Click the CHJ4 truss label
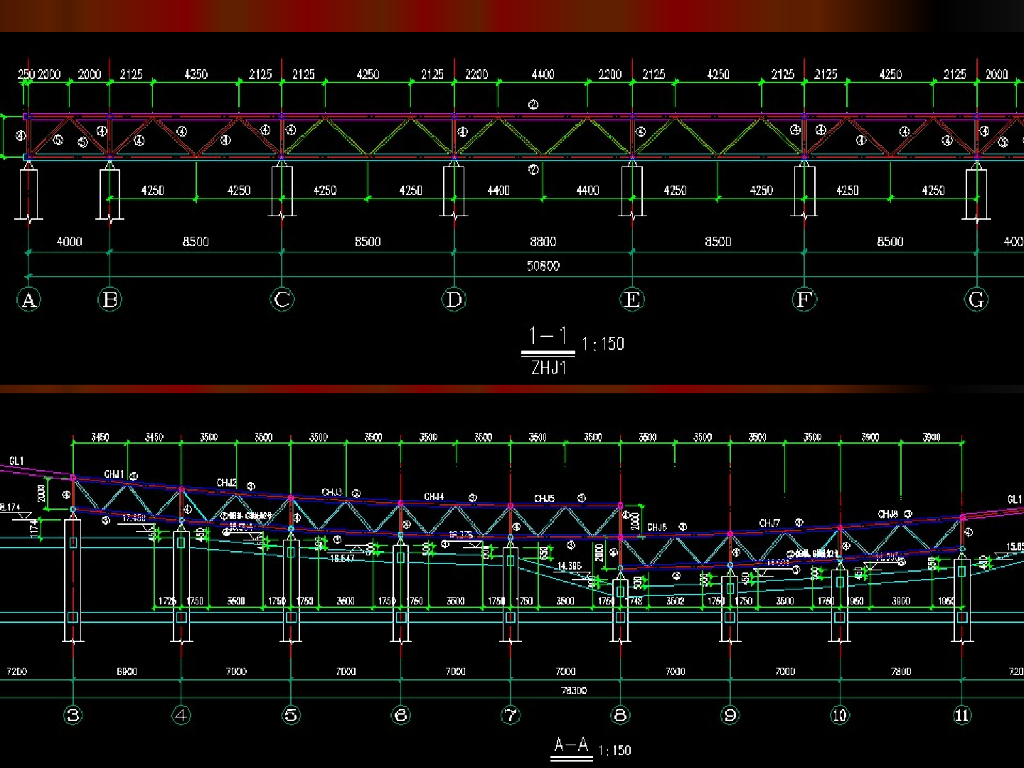The height and width of the screenshot is (768, 1024). pyautogui.click(x=434, y=496)
